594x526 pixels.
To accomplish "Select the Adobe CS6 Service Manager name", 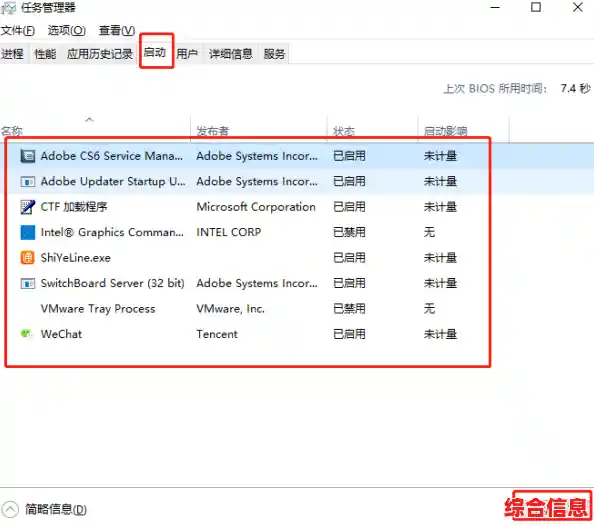I will click(112, 156).
